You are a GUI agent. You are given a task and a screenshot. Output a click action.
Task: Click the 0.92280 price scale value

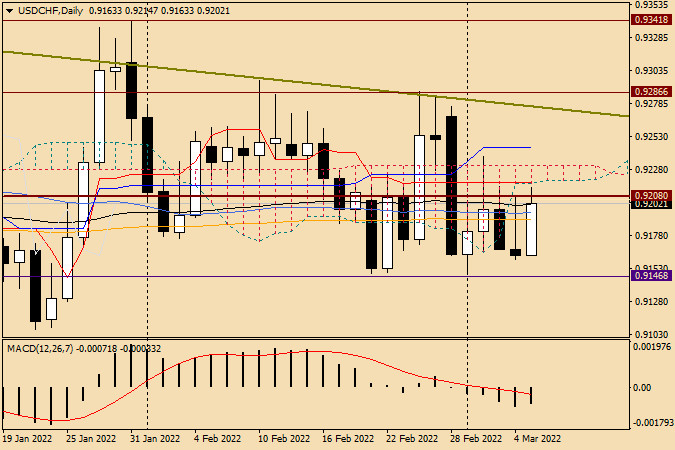[652, 170]
